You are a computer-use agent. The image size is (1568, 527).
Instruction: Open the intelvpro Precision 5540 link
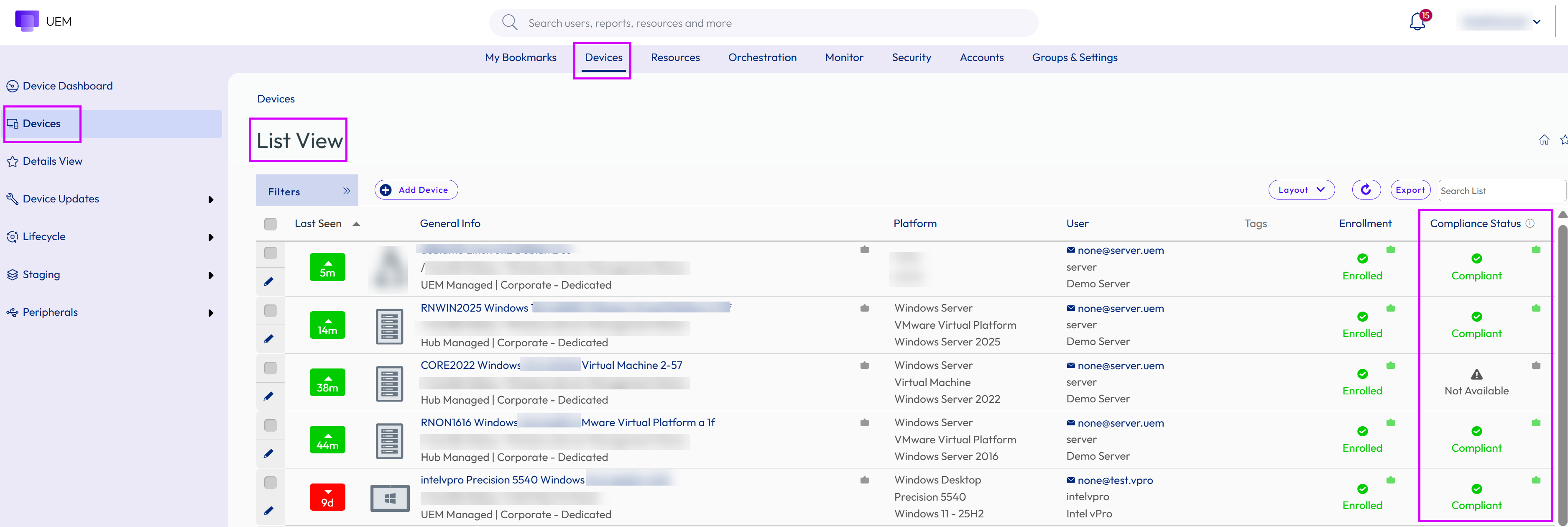click(502, 480)
